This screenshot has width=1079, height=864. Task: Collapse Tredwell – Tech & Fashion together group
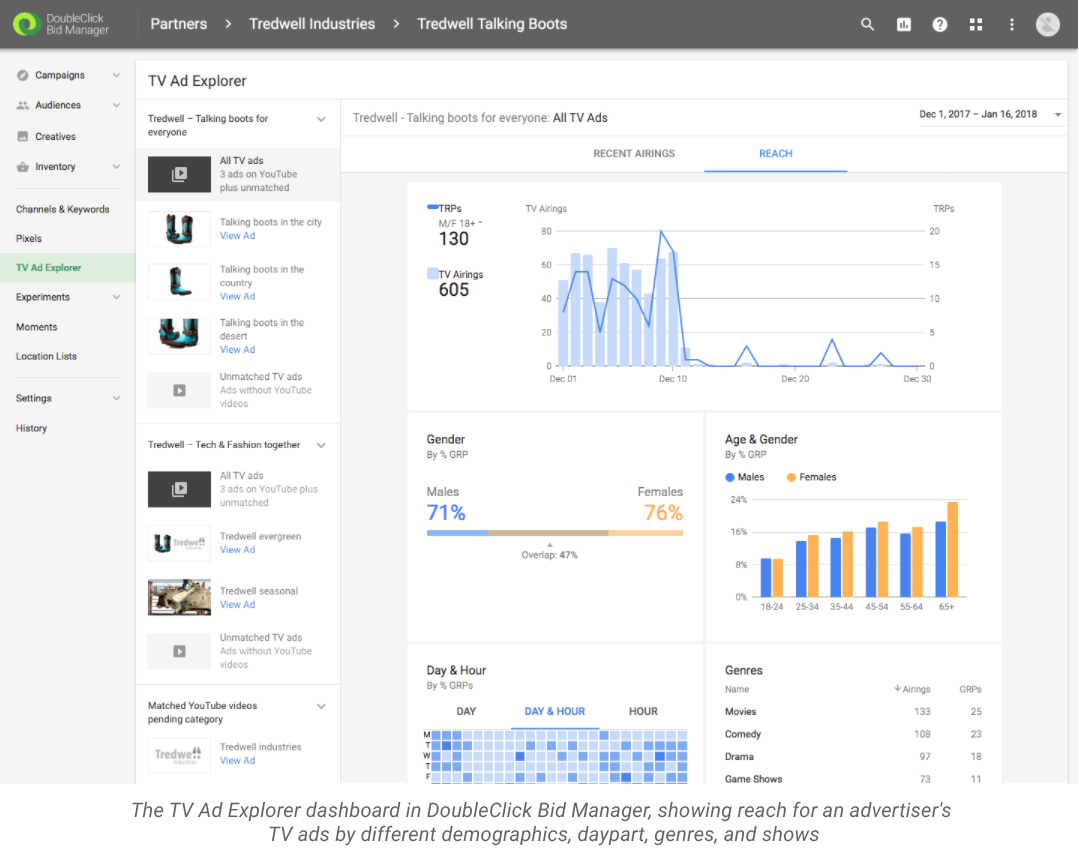[x=321, y=445]
